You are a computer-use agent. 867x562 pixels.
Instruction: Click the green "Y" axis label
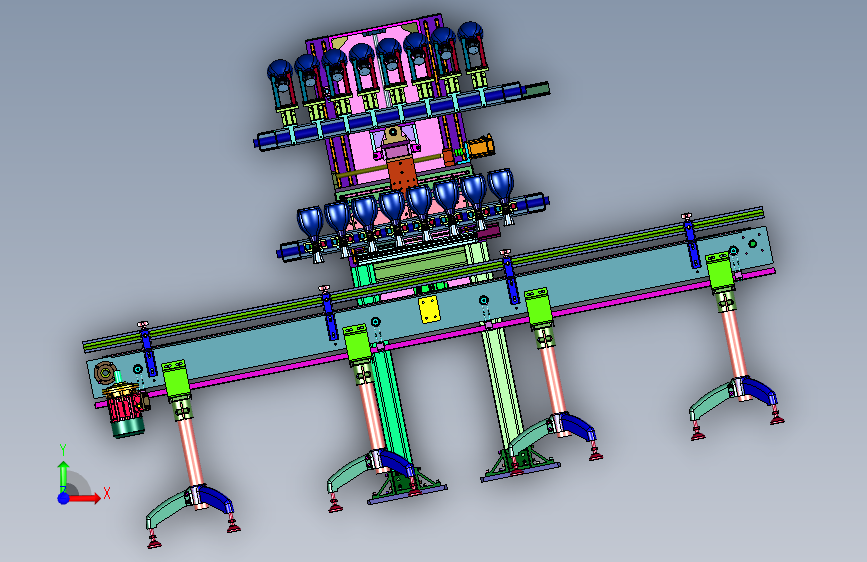click(x=63, y=450)
